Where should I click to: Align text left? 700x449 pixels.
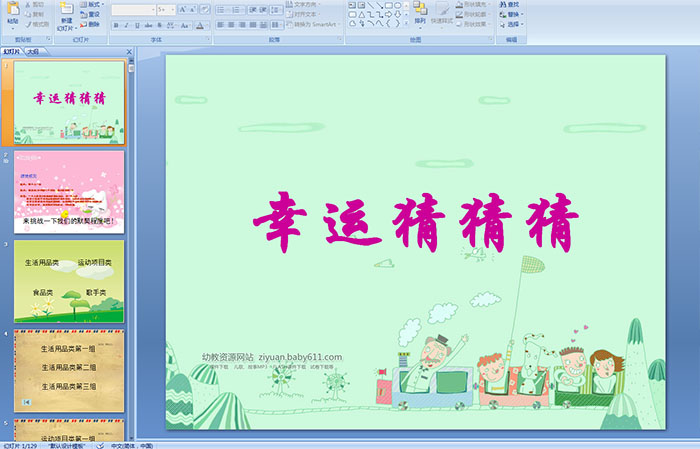pyautogui.click(x=221, y=25)
